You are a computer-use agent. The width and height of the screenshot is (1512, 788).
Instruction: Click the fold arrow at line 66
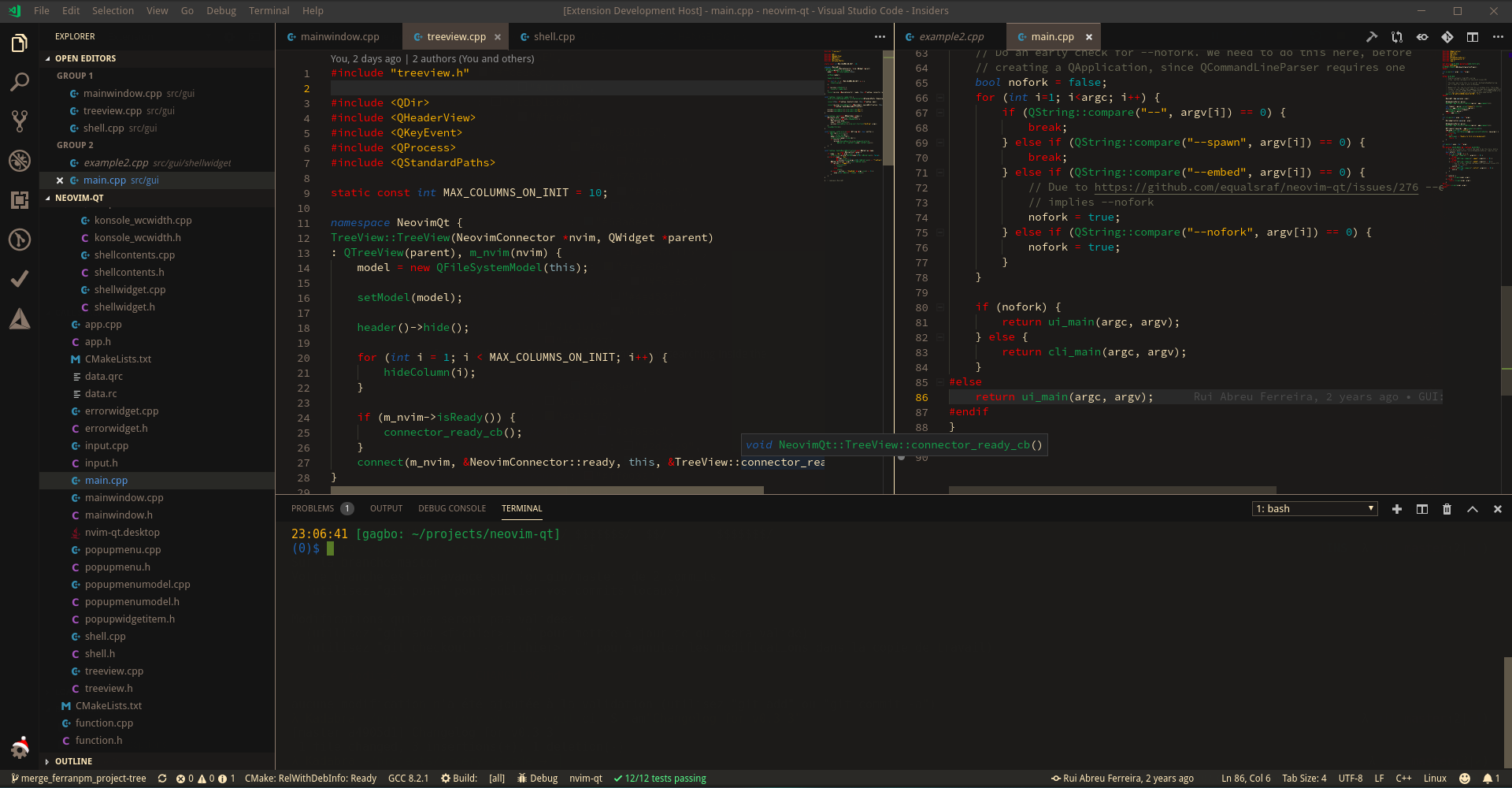point(940,98)
